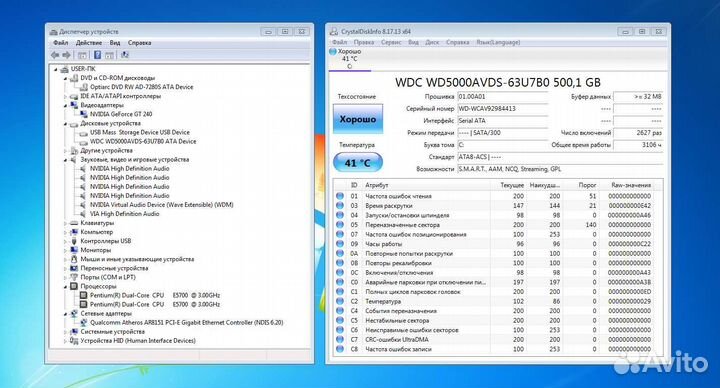
Task: Click the NVIDIA GeForce GT 240 display icon
Action: point(84,114)
